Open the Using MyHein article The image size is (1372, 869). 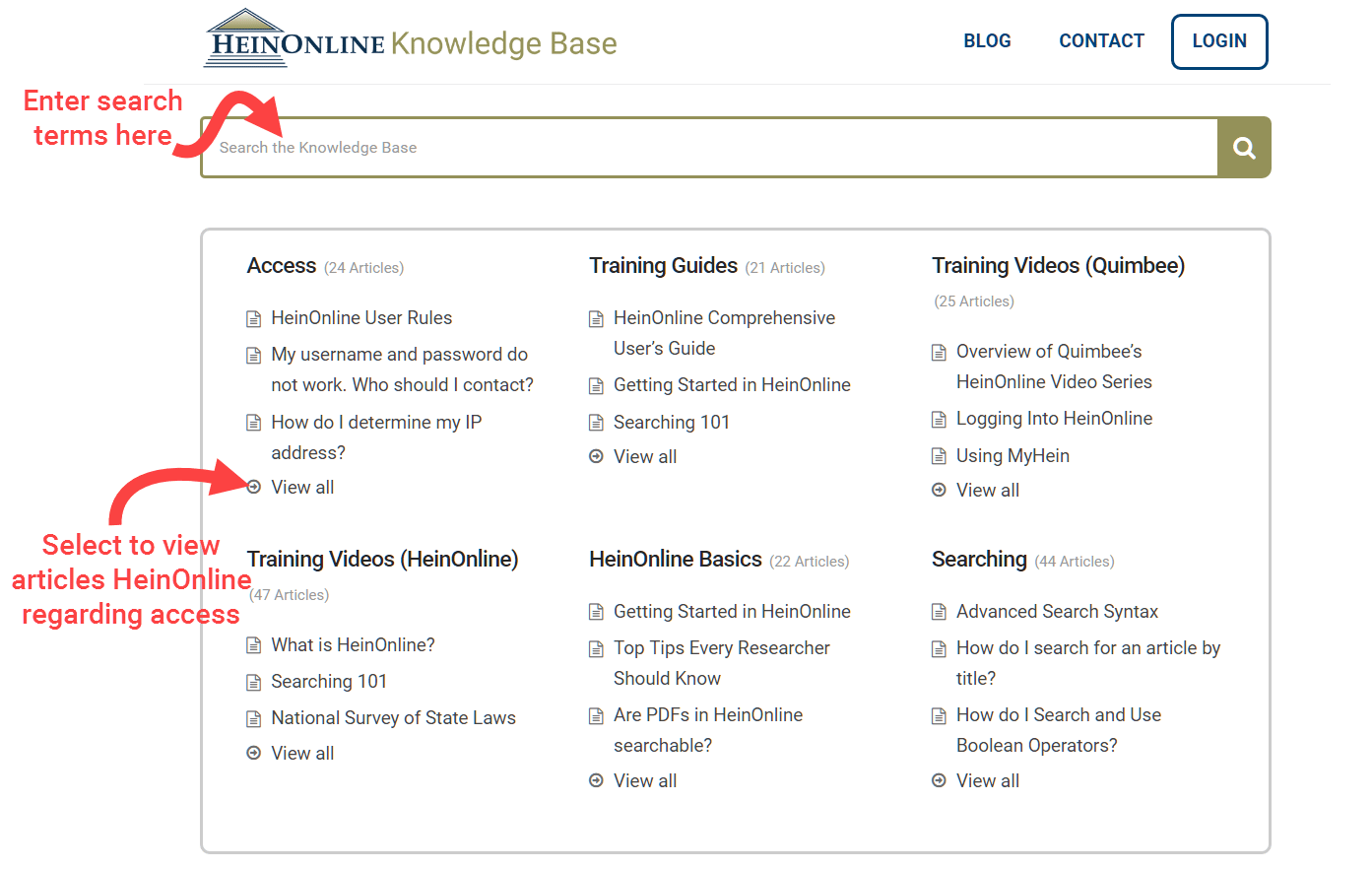tap(1013, 456)
